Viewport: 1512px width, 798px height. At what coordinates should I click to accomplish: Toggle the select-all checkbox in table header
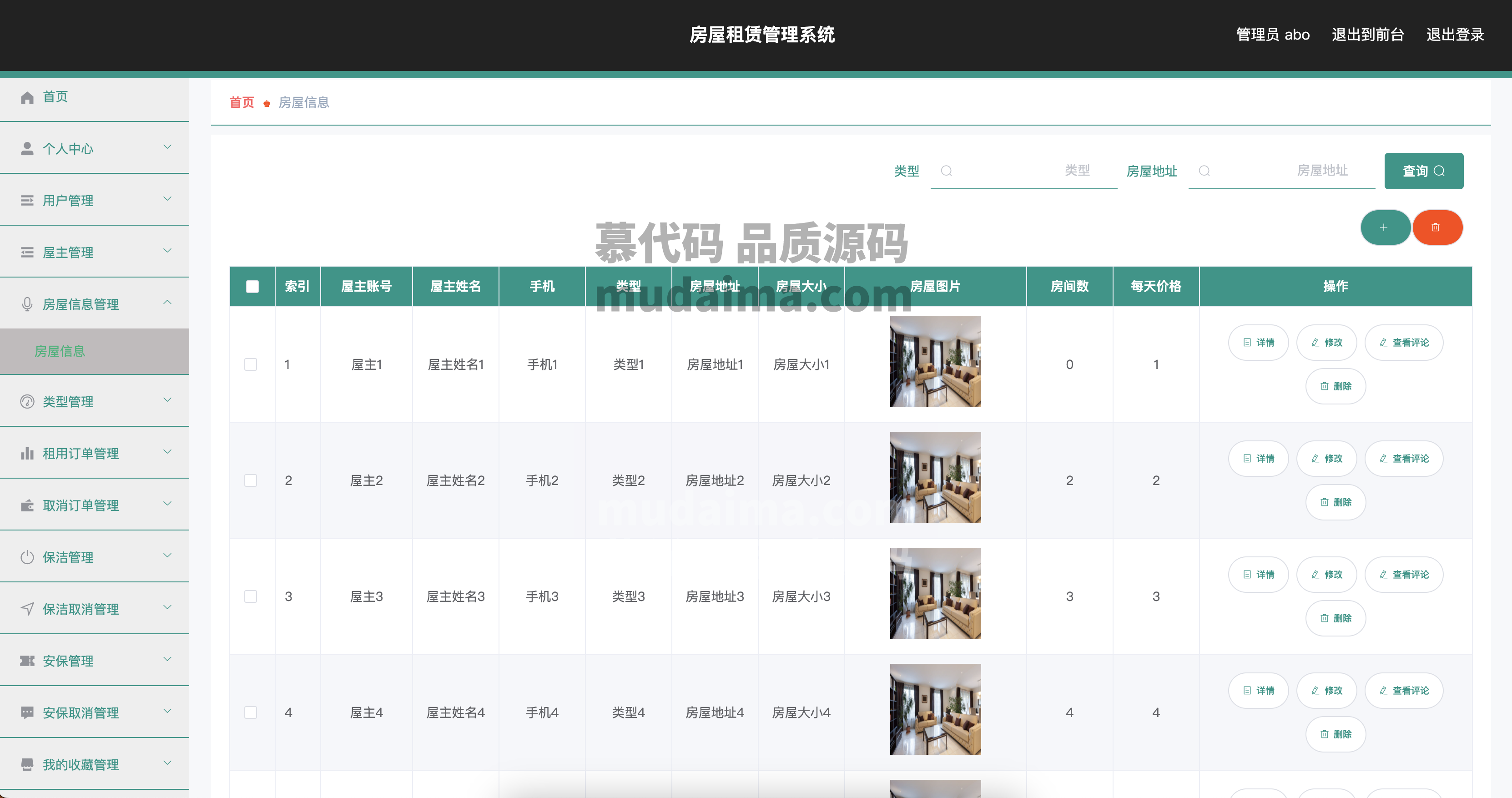click(x=252, y=287)
